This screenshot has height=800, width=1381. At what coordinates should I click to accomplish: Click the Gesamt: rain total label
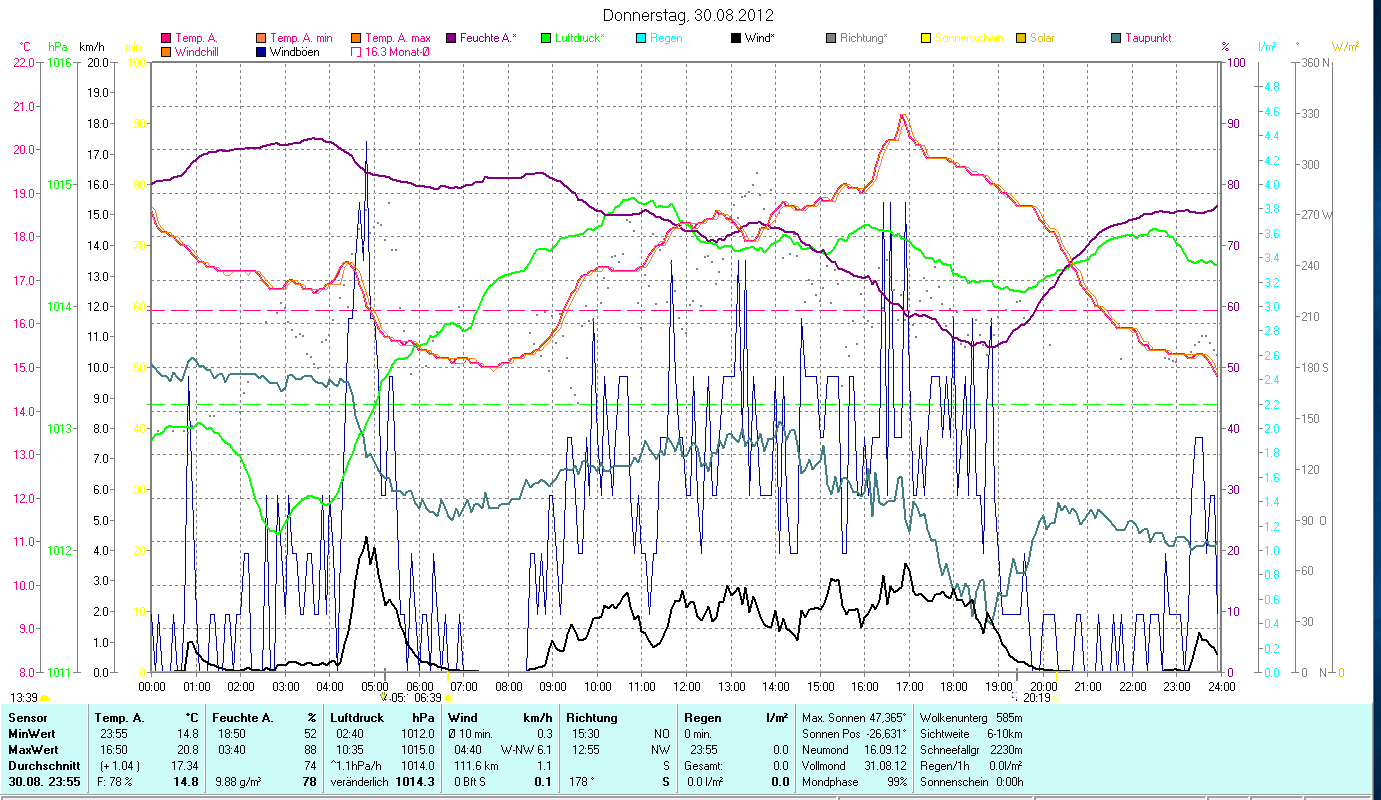[703, 765]
